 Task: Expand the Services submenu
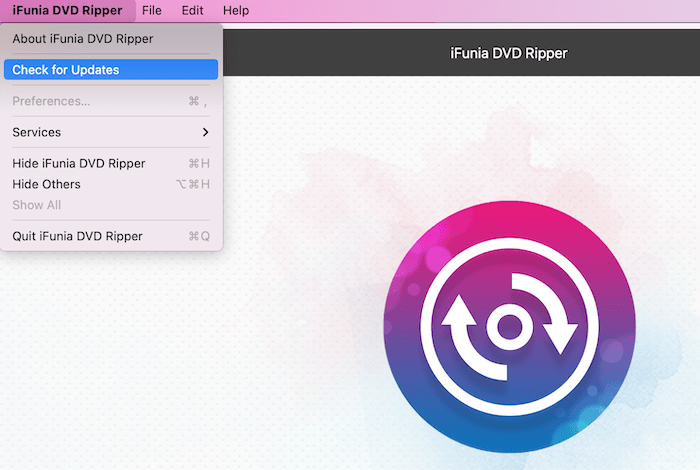[x=37, y=132]
